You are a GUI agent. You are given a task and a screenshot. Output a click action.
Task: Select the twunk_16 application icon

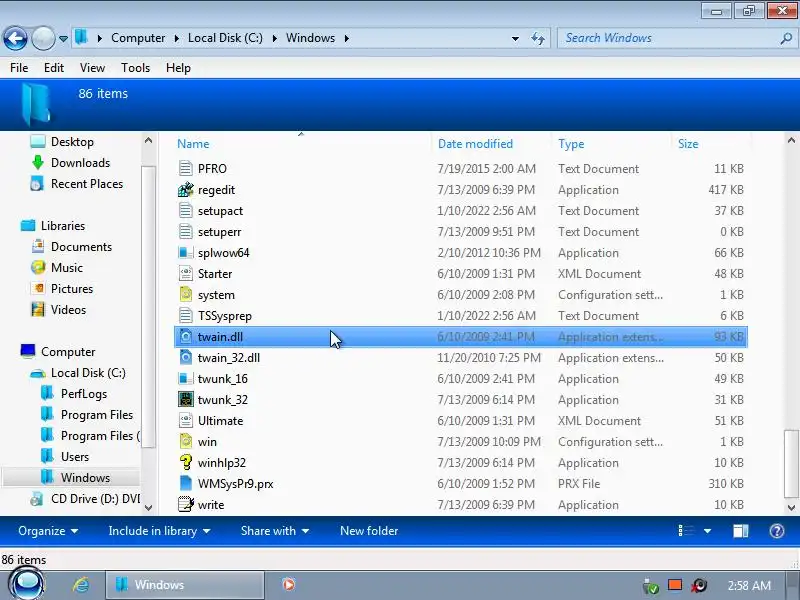(x=186, y=379)
